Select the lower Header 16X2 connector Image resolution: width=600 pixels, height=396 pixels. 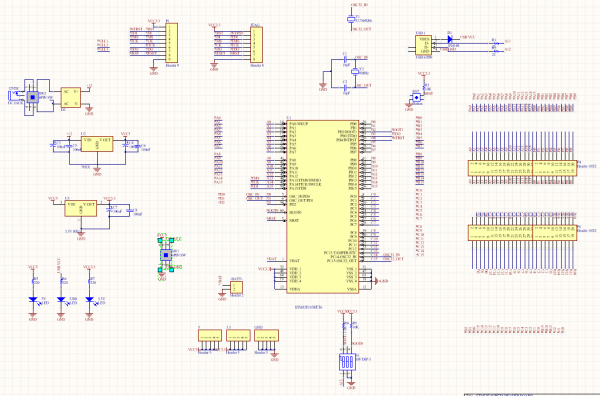(x=522, y=233)
